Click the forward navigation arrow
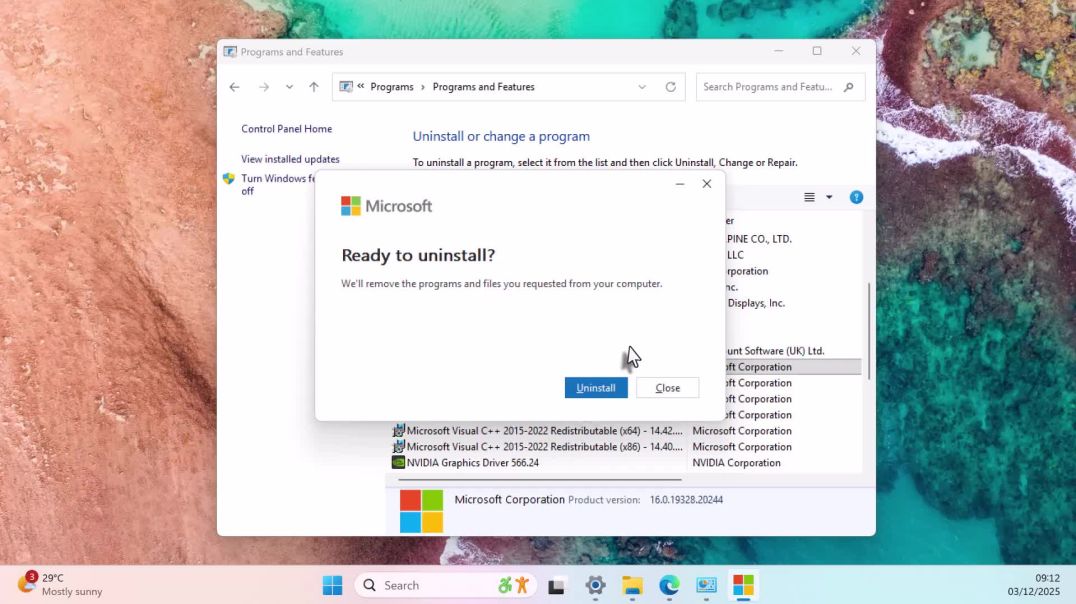This screenshot has height=604, width=1076. point(263,87)
